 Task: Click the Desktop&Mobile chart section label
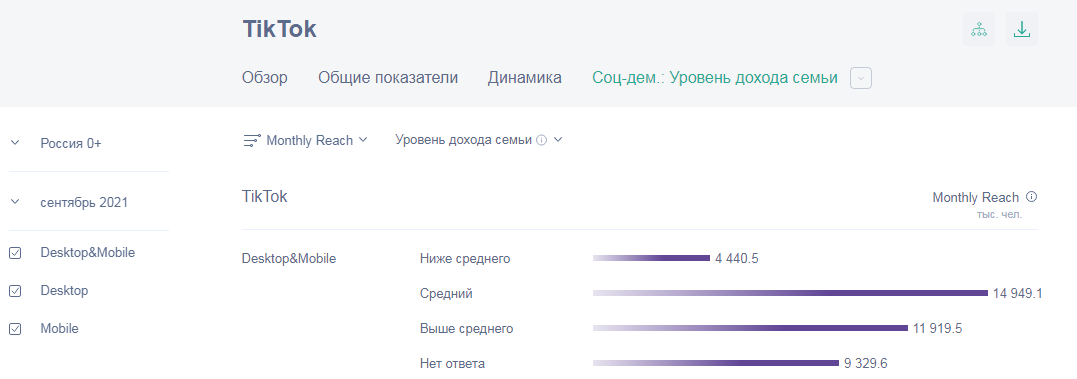click(x=289, y=259)
